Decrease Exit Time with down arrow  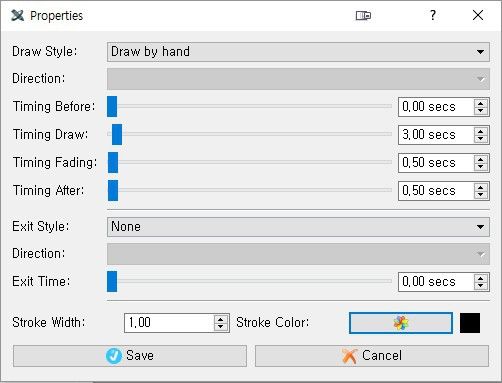(480, 286)
